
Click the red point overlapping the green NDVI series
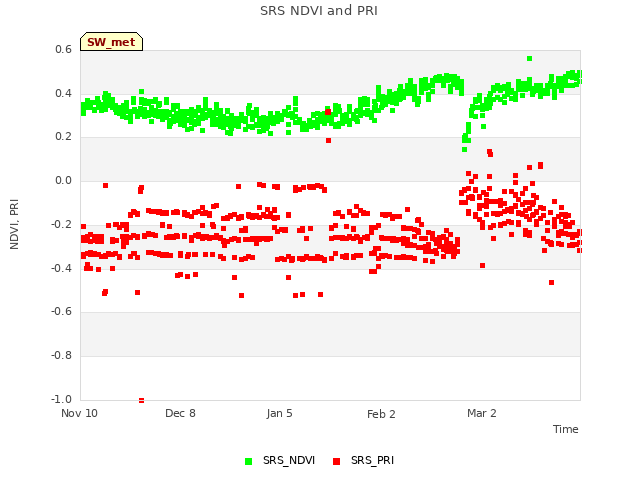328,112
